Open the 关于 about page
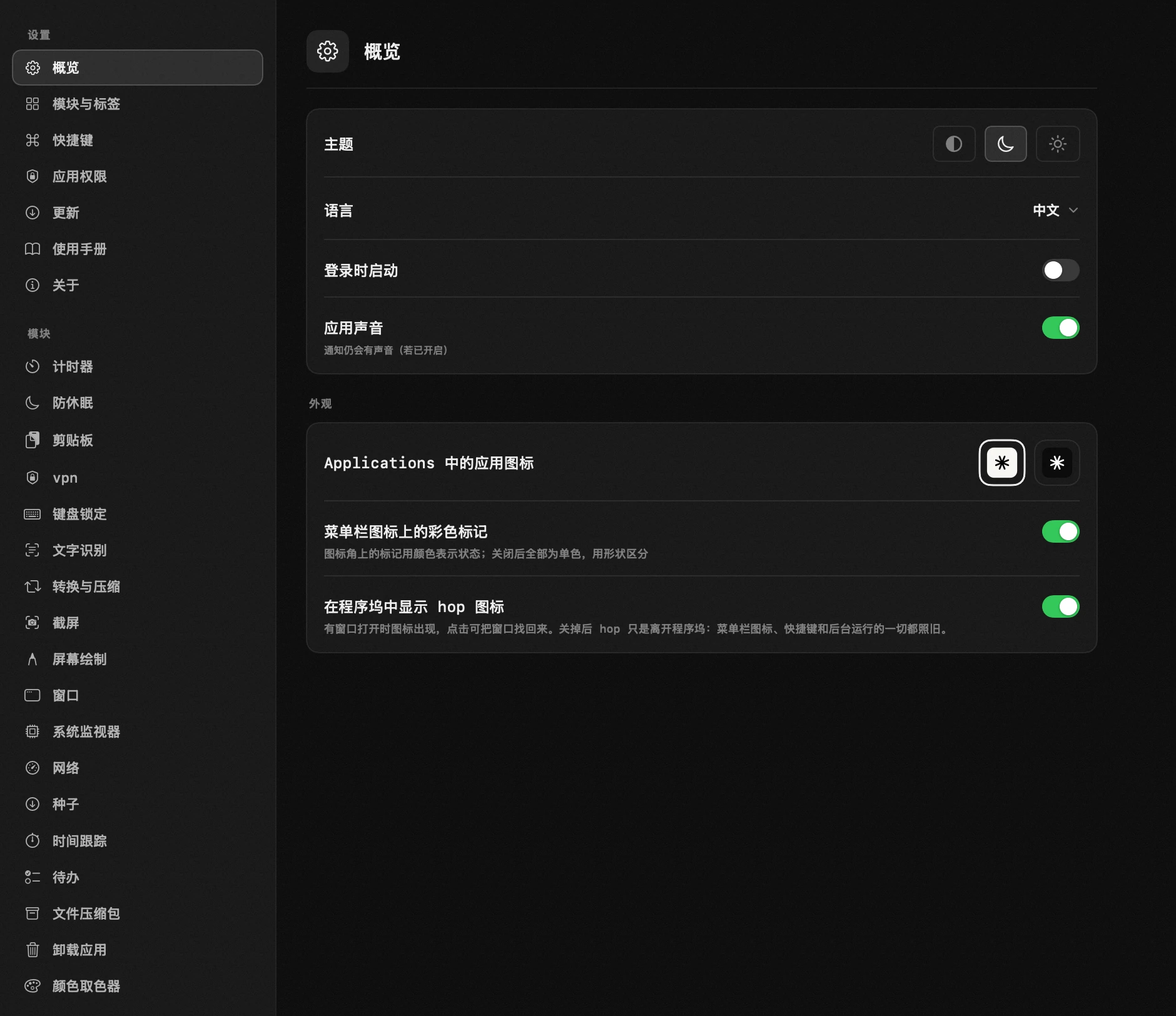This screenshot has width=1176, height=1016. (138, 285)
